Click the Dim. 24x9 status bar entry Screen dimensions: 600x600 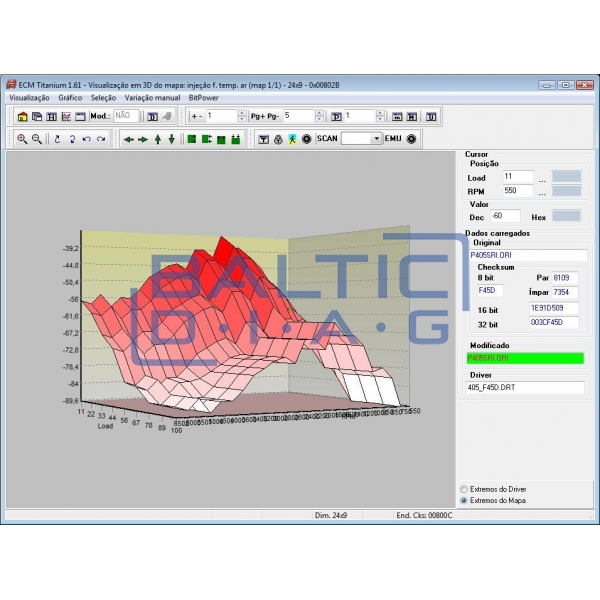tap(331, 515)
